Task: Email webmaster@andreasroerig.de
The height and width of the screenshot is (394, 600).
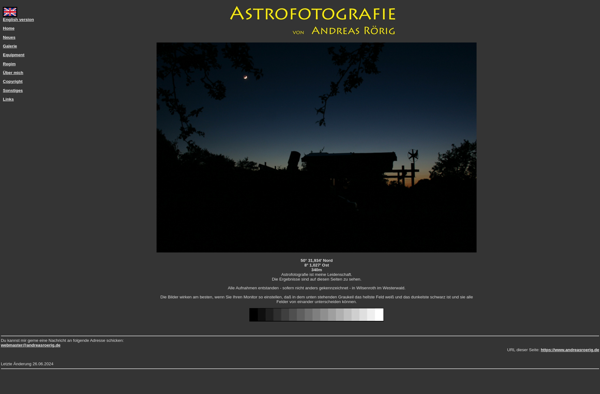Action: pyautogui.click(x=31, y=345)
